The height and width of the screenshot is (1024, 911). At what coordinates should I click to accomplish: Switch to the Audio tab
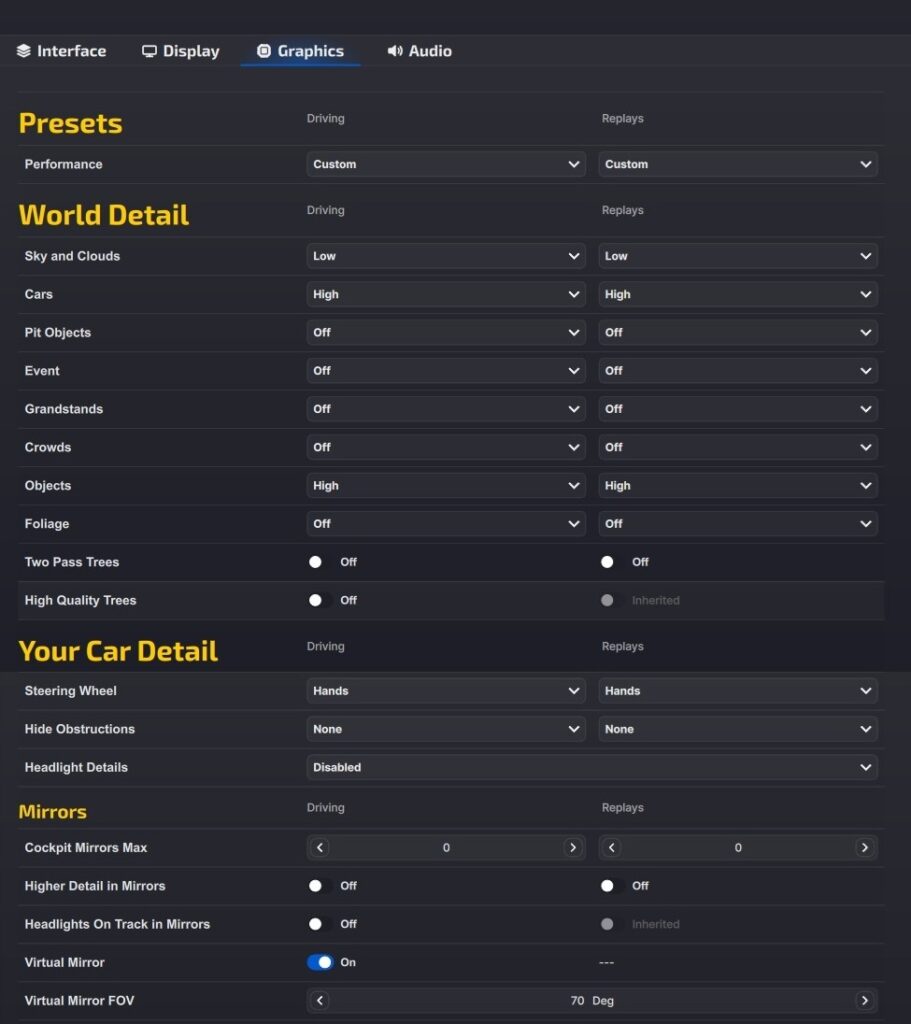click(420, 51)
